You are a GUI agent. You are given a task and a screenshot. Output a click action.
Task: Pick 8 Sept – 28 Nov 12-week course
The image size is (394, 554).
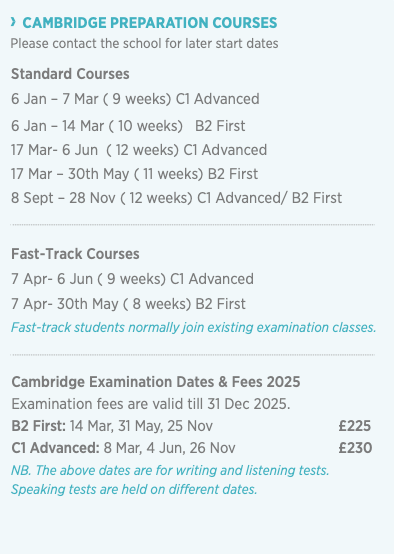point(176,198)
